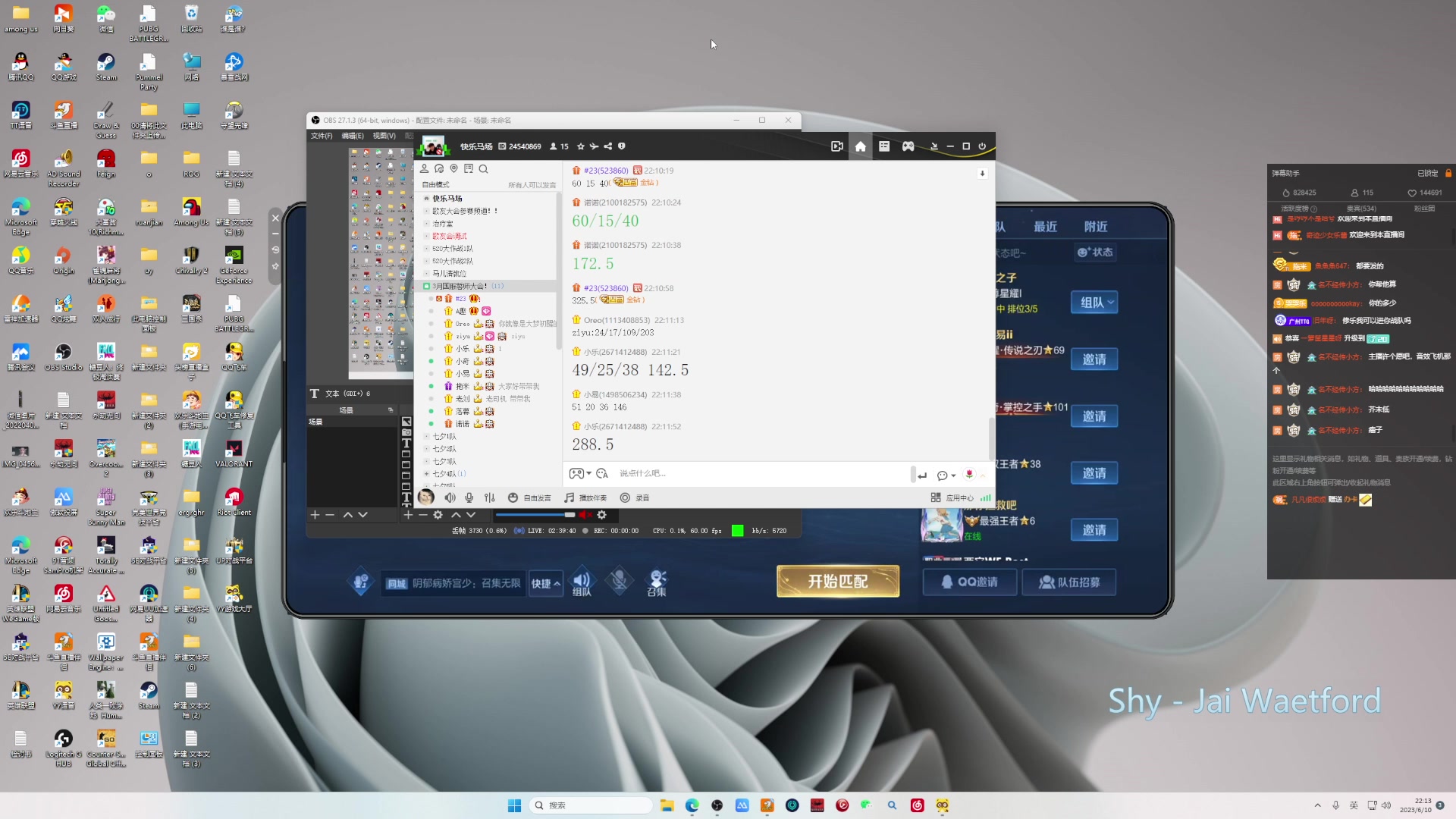Favorite the channel with the star icon
1456x819 pixels.
(581, 146)
